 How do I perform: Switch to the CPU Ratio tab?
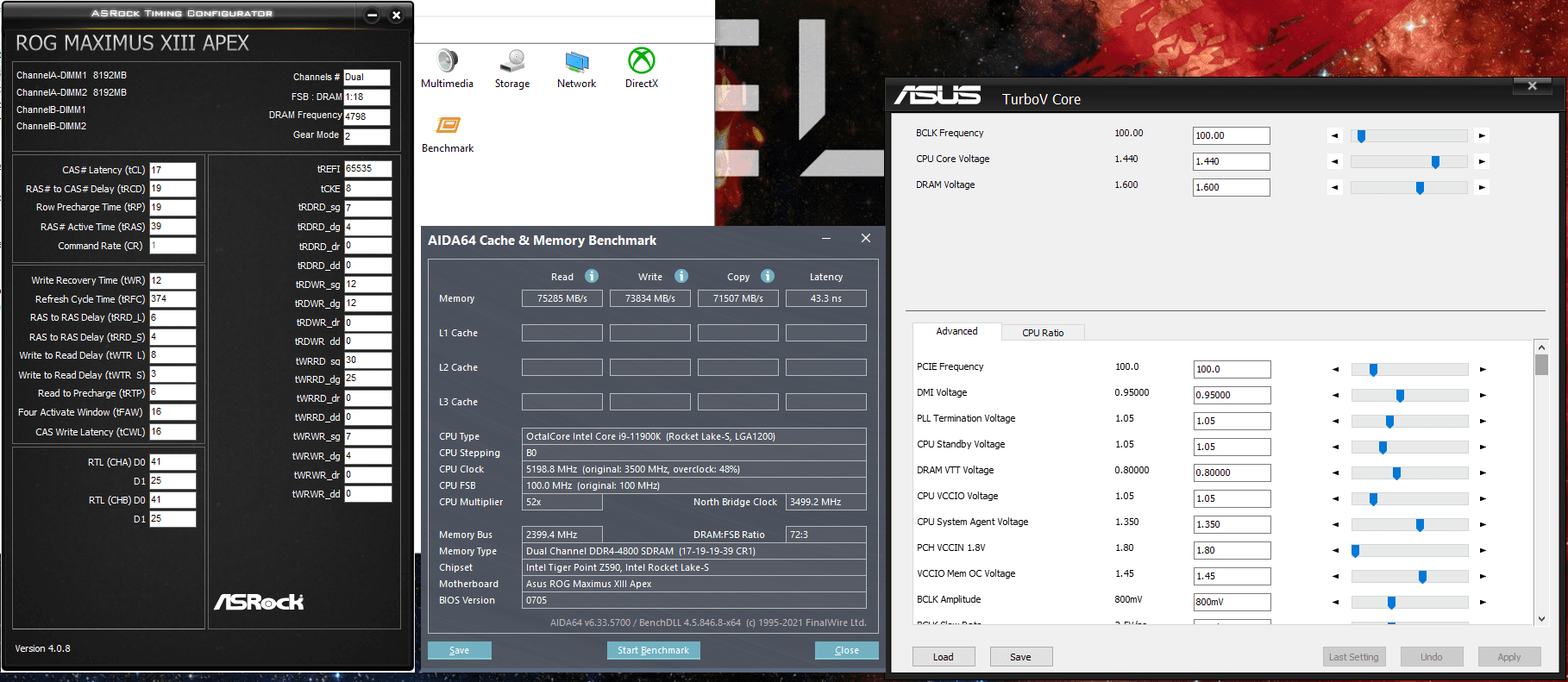coord(1043,333)
